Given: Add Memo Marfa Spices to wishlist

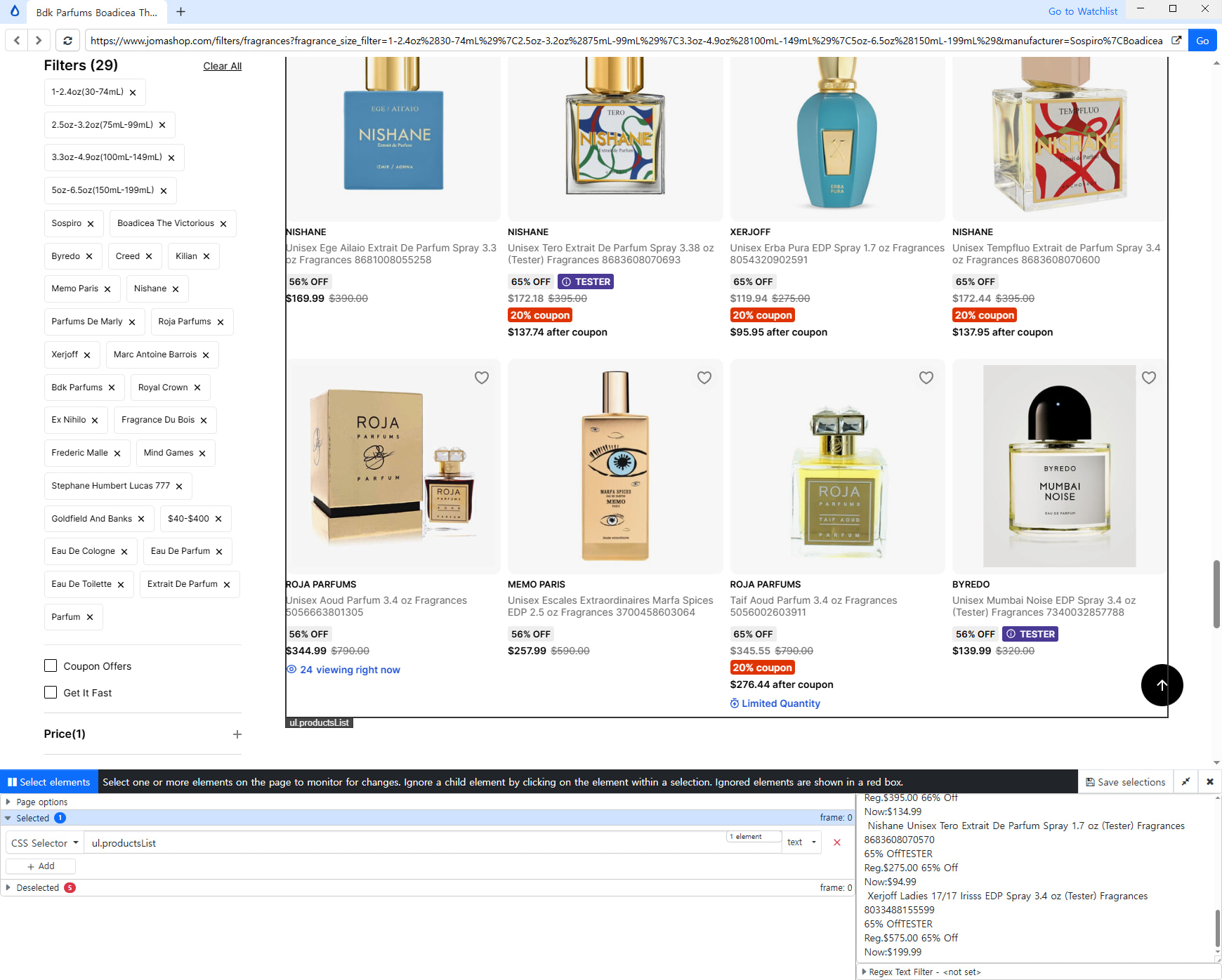Looking at the screenshot, I should point(704,378).
